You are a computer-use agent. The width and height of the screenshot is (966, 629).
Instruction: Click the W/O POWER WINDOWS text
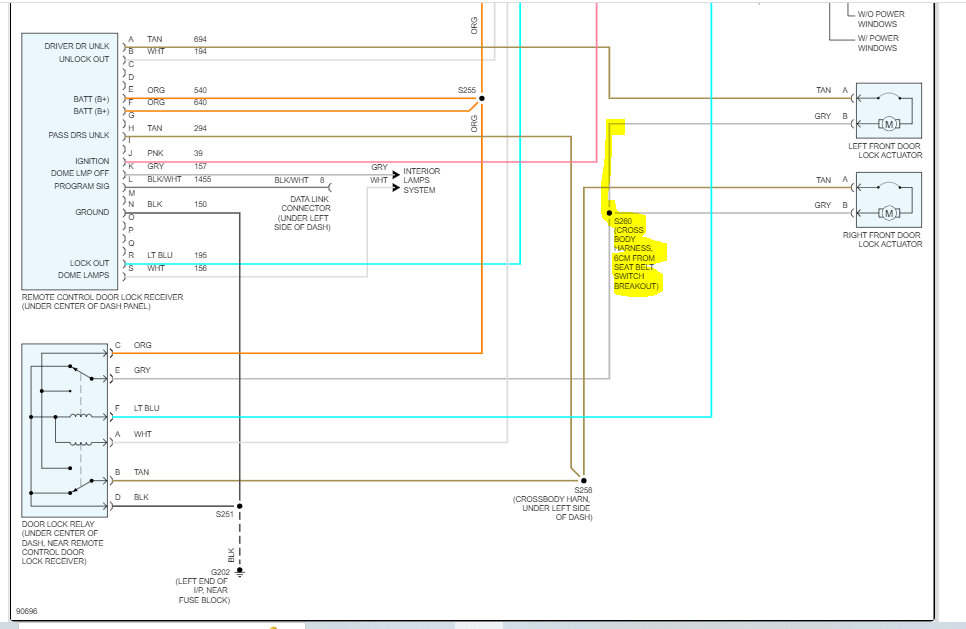pyautogui.click(x=881, y=19)
